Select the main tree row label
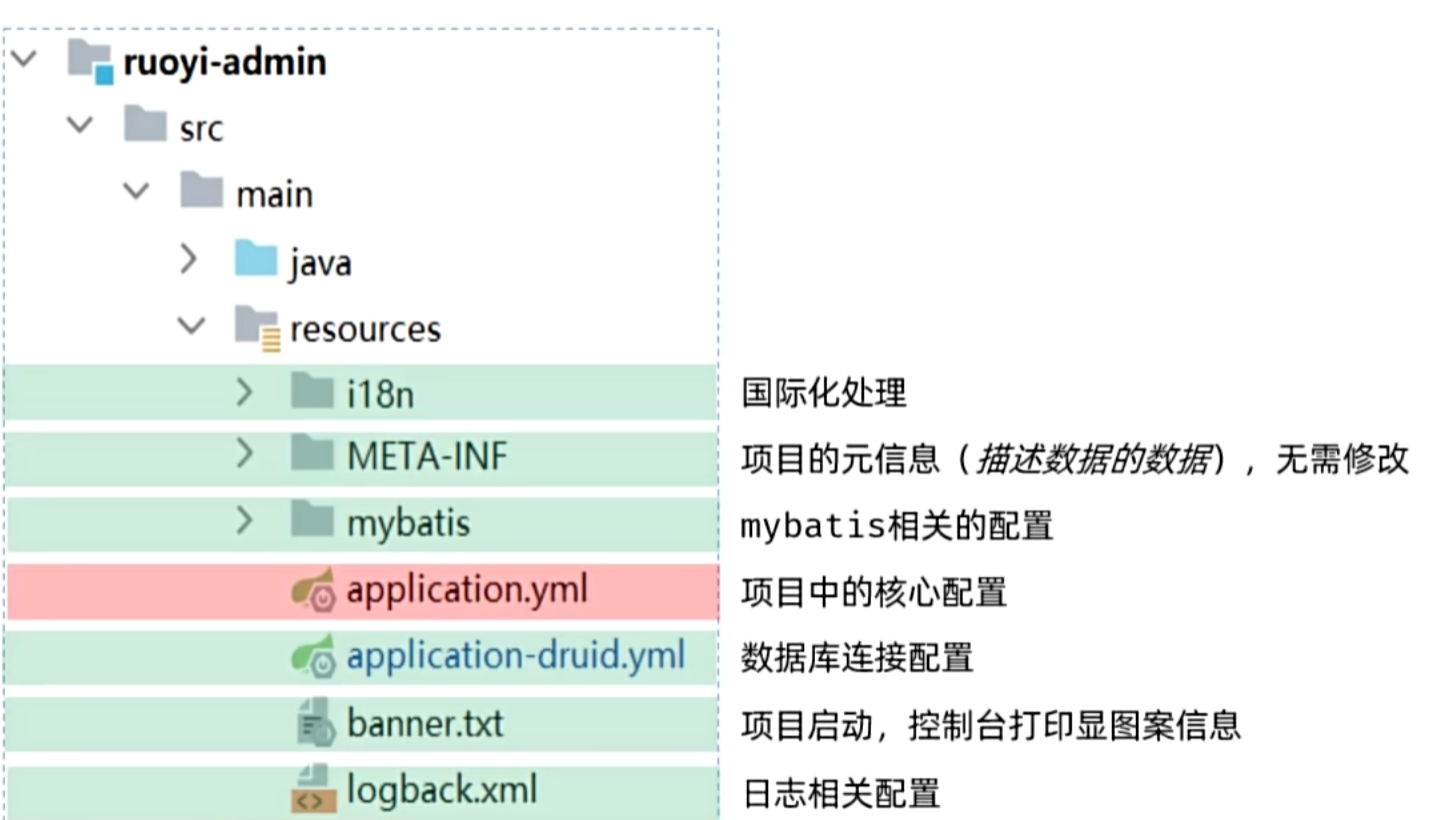1442x820 pixels. 274,194
